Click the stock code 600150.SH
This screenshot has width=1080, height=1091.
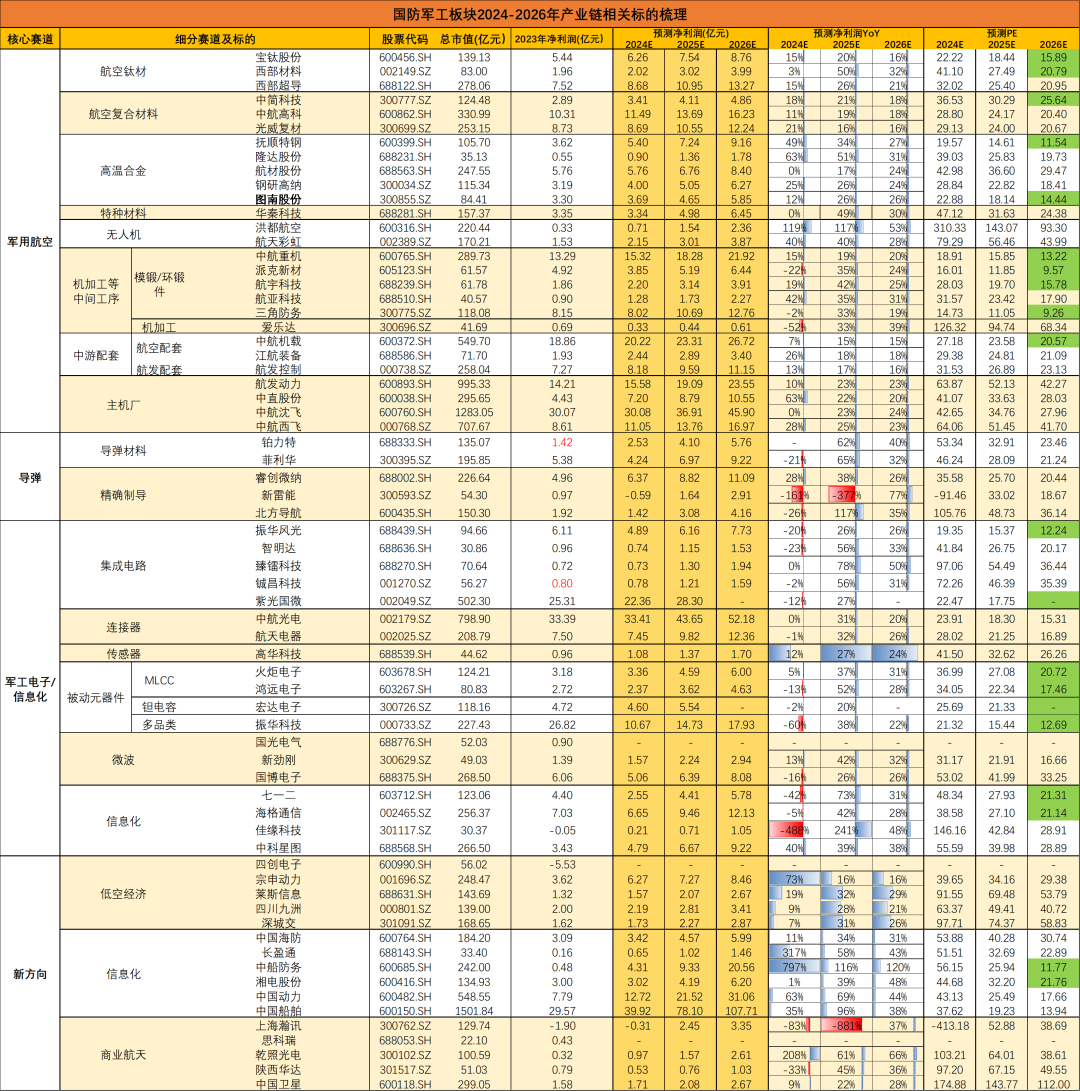405,1010
